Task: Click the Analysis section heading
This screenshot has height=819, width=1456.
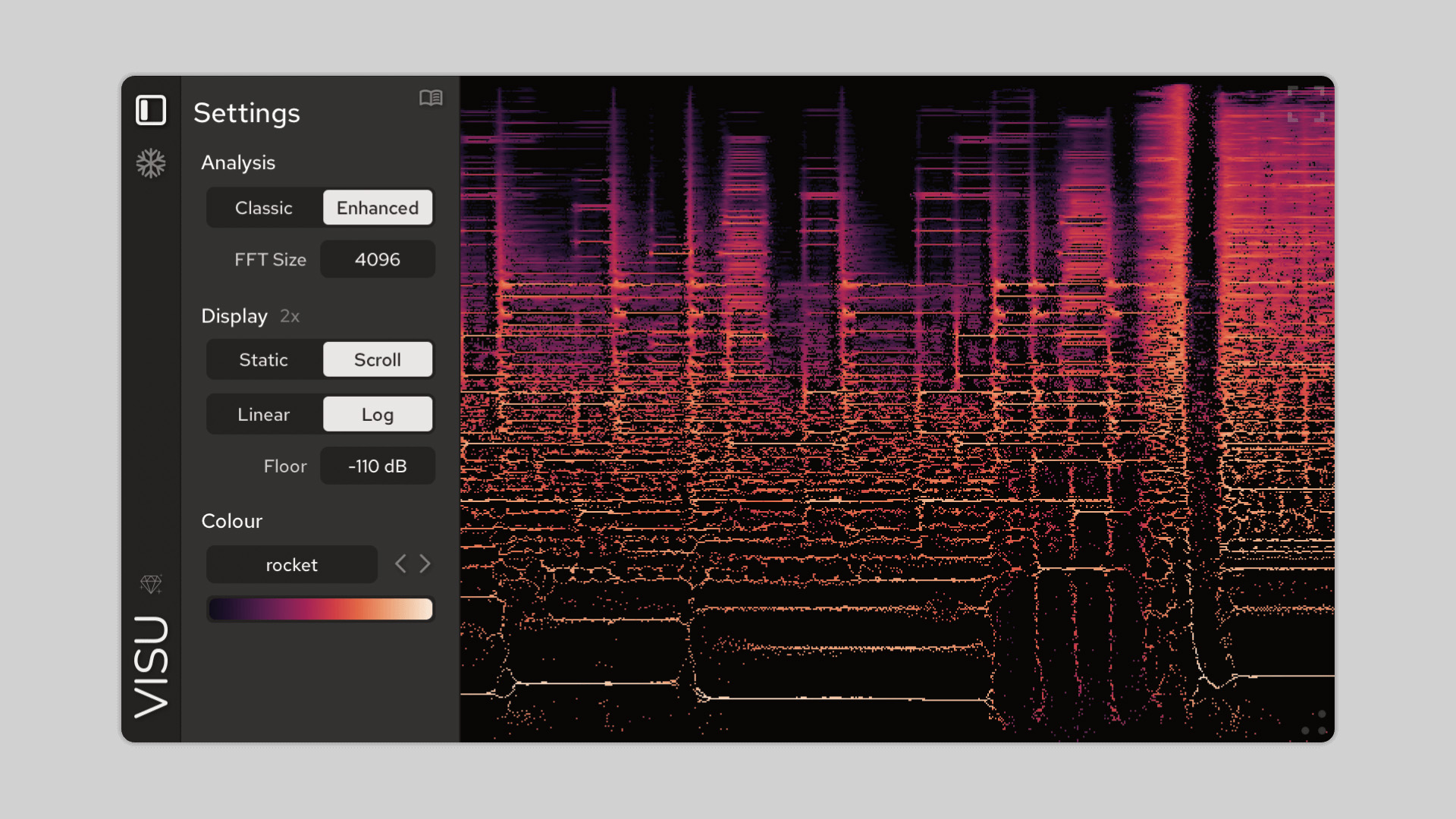Action: pyautogui.click(x=238, y=163)
